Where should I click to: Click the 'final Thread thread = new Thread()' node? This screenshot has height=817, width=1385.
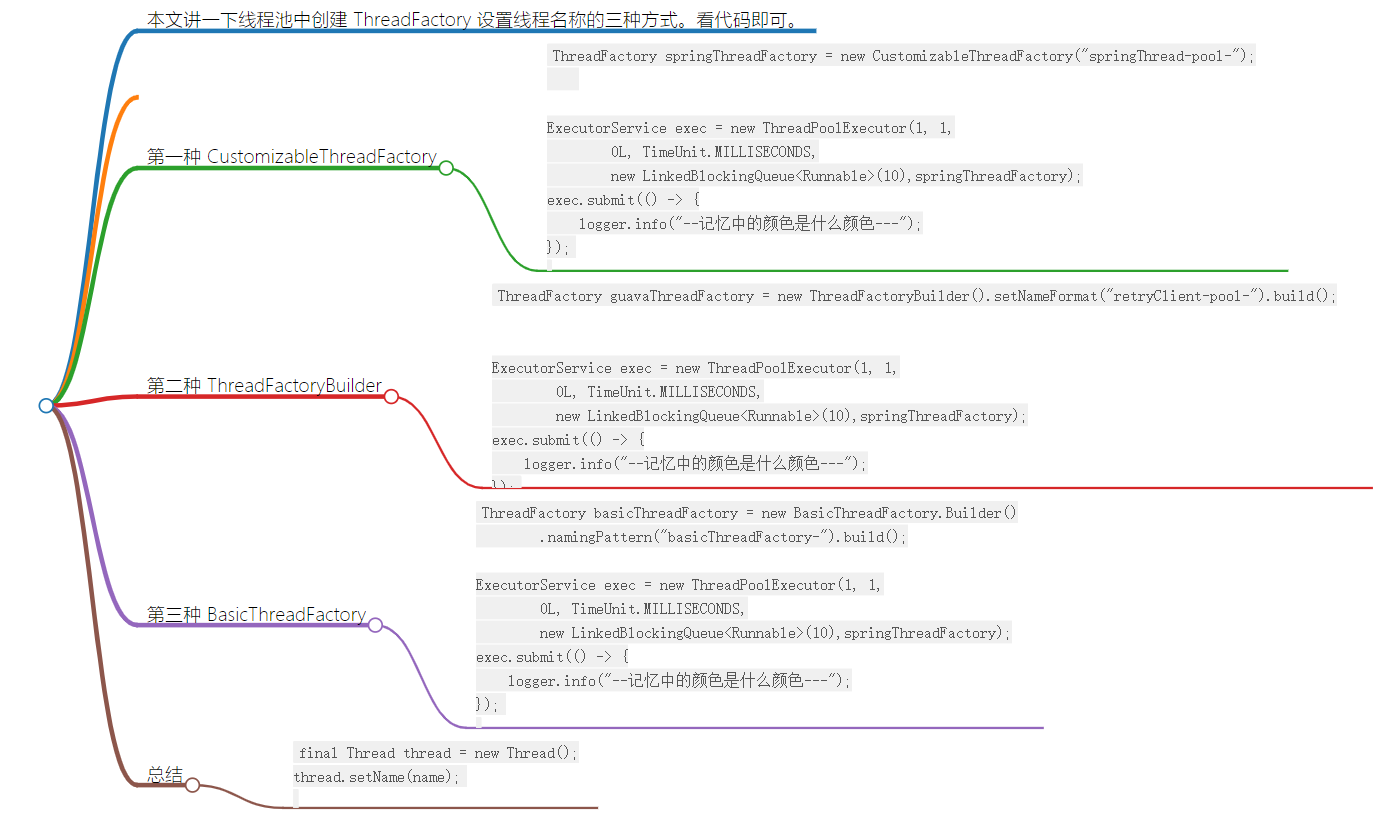435,752
